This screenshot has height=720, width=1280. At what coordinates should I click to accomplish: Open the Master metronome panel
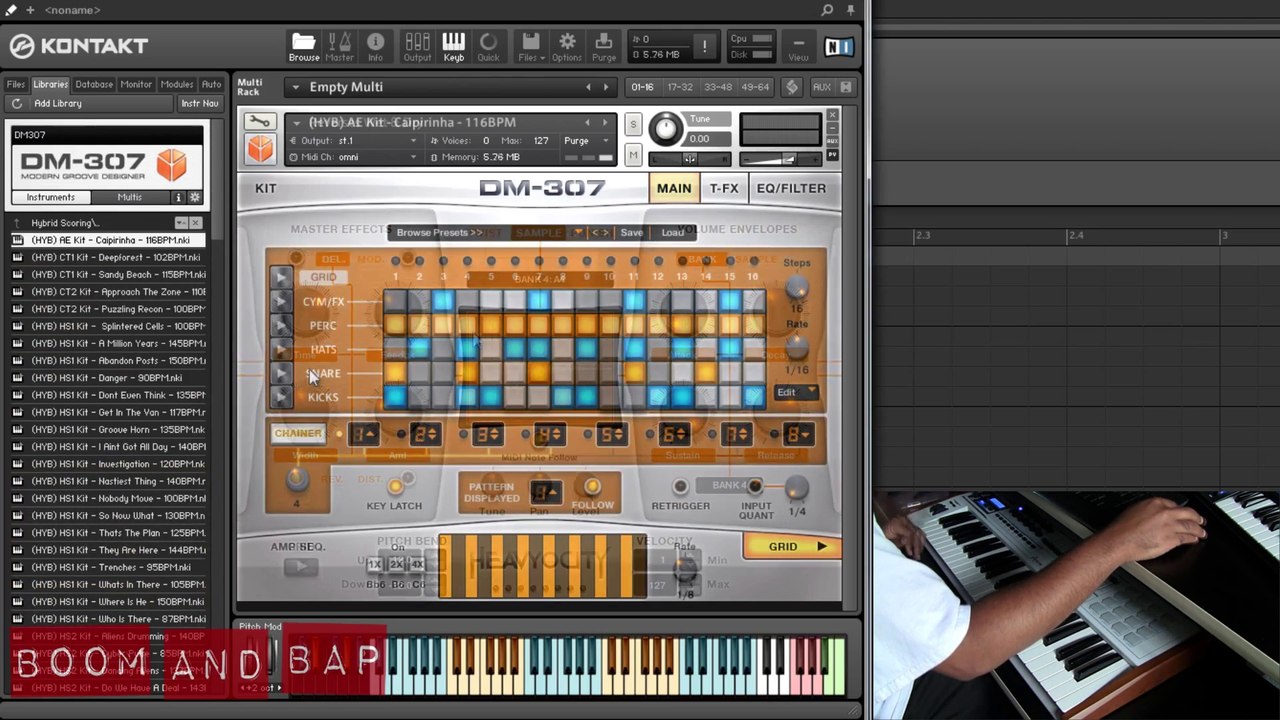[x=340, y=46]
